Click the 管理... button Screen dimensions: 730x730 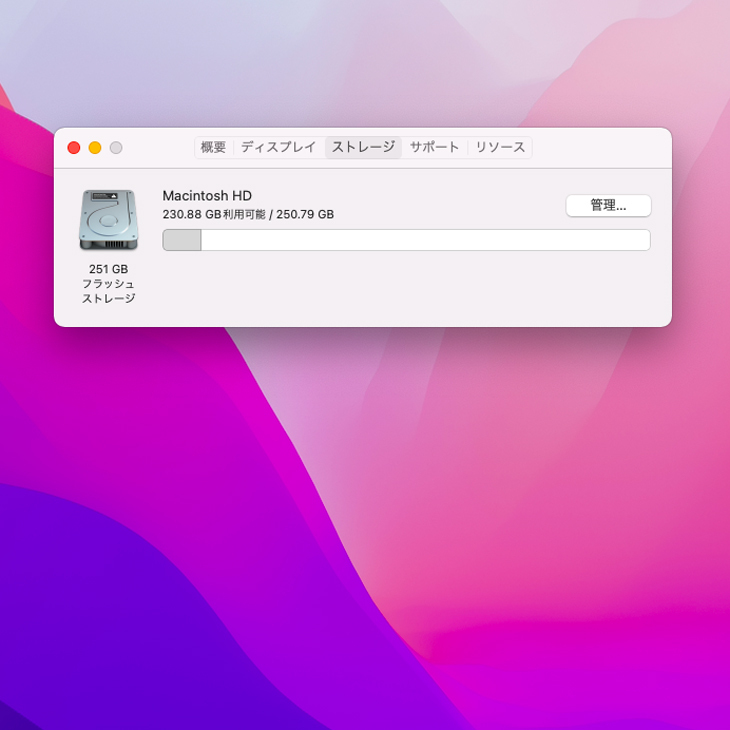pyautogui.click(x=608, y=205)
